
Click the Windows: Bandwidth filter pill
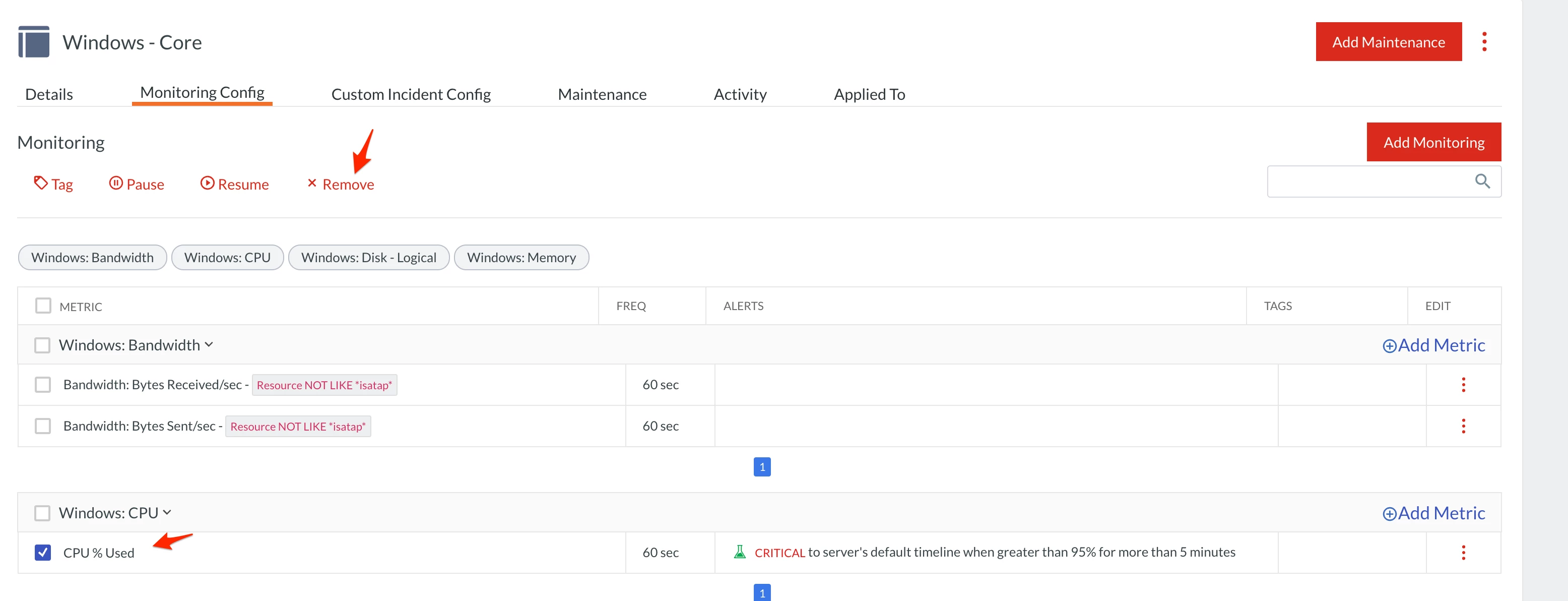pyautogui.click(x=93, y=257)
